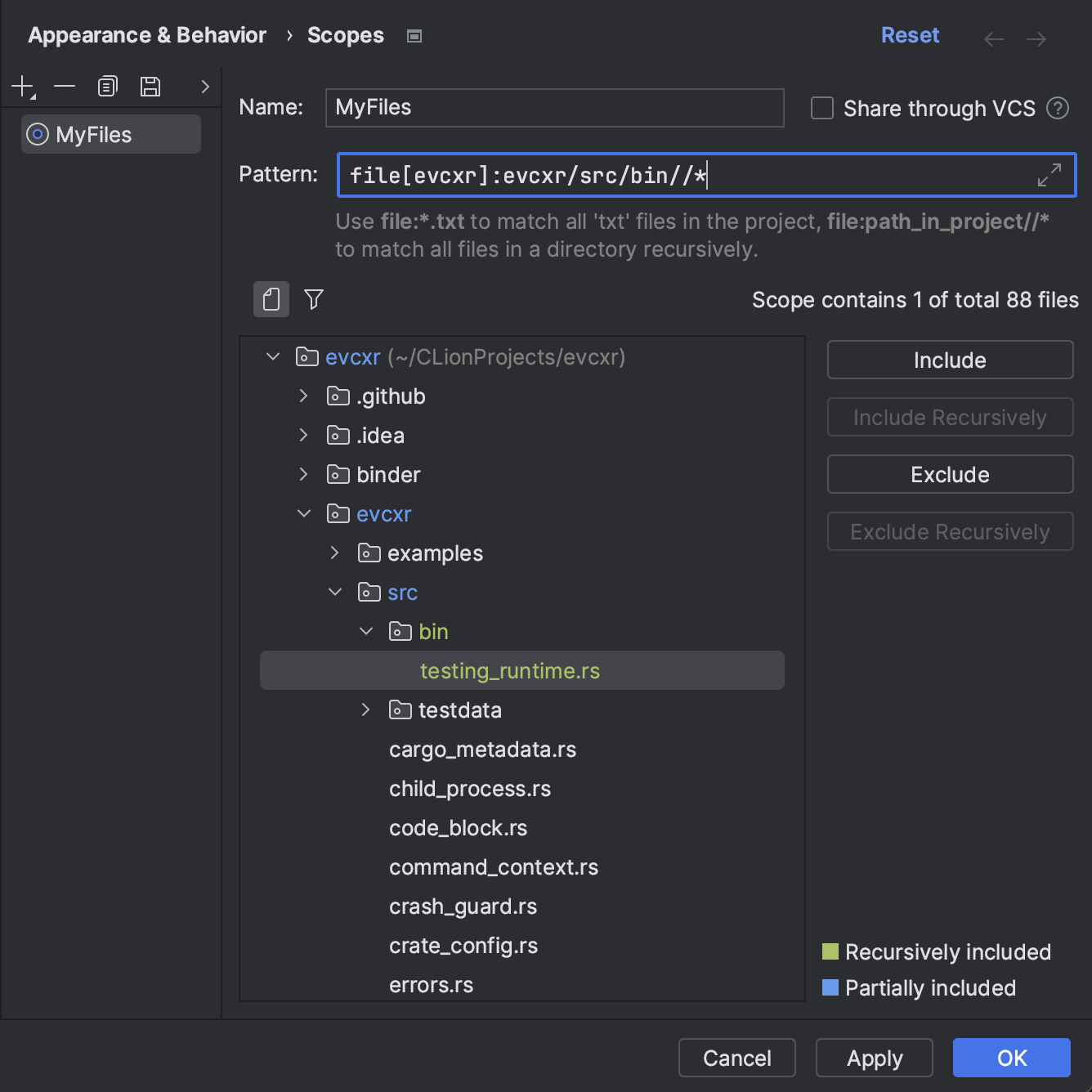This screenshot has width=1092, height=1092.
Task: Open Share through VCS help question mark
Action: click(1058, 108)
